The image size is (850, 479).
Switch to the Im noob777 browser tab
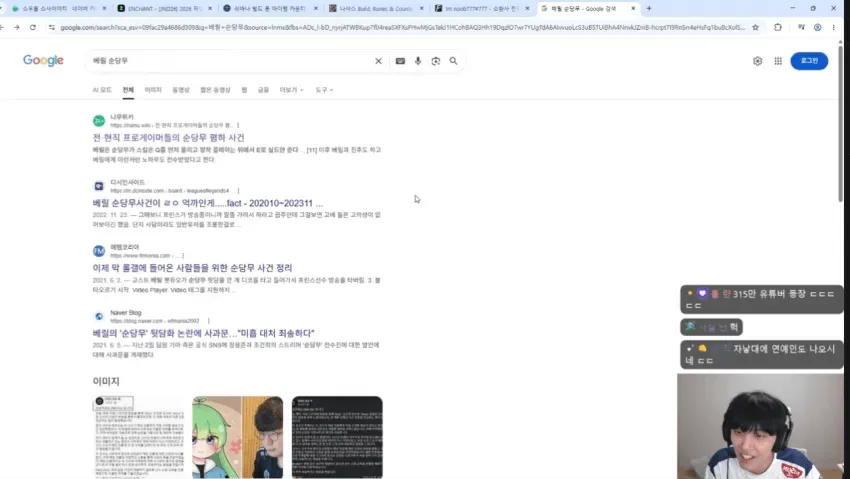click(481, 9)
